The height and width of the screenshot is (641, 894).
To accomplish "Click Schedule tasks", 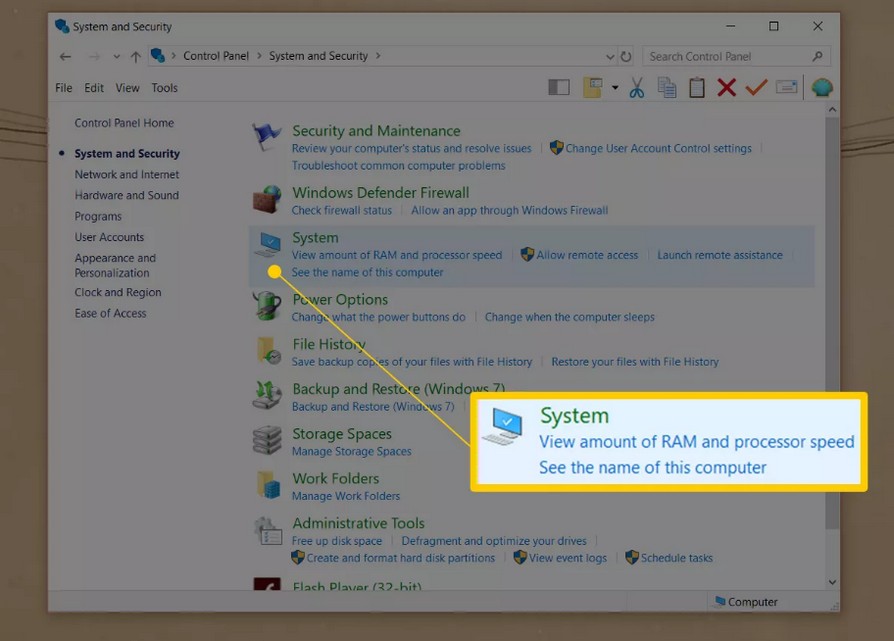I will [676, 558].
